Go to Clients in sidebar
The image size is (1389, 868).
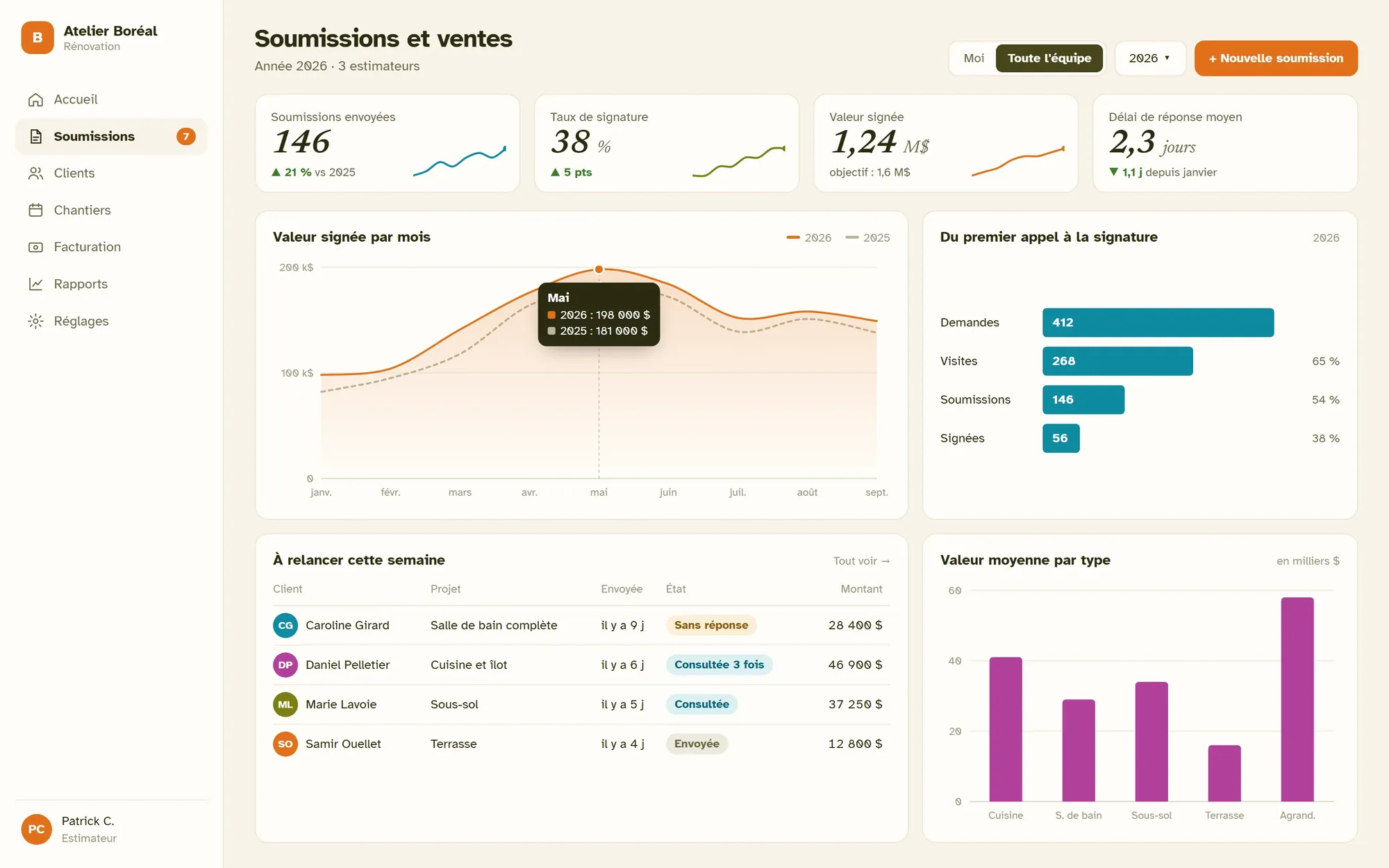pos(111,173)
